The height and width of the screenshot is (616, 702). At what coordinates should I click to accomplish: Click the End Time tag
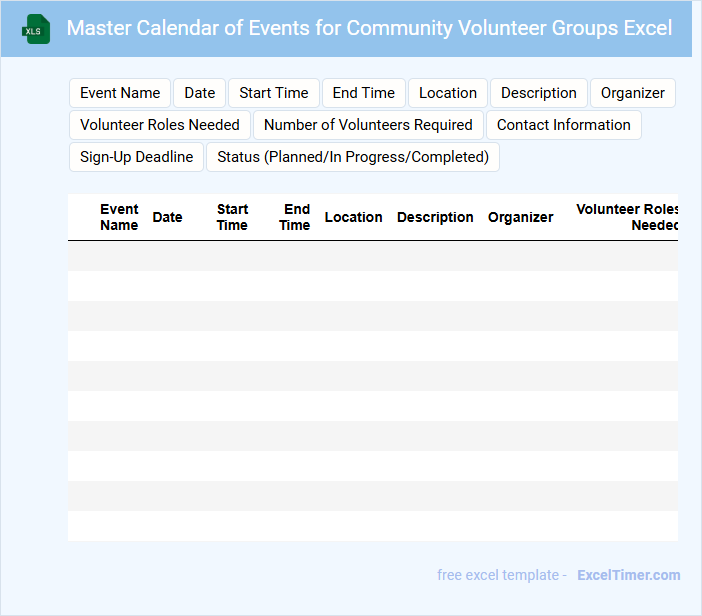coord(364,93)
